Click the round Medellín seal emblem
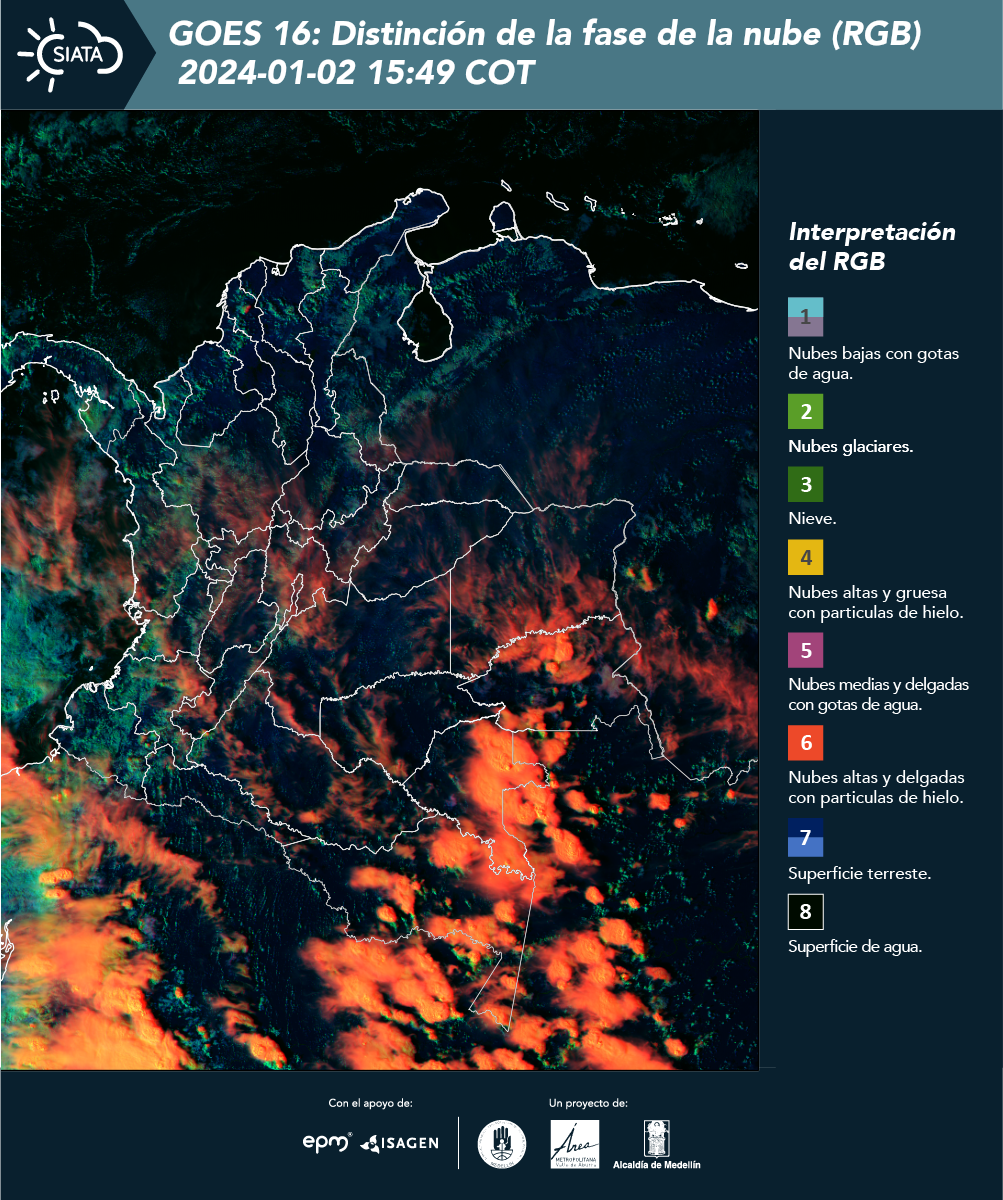The height and width of the screenshot is (1200, 1003). tap(502, 1143)
